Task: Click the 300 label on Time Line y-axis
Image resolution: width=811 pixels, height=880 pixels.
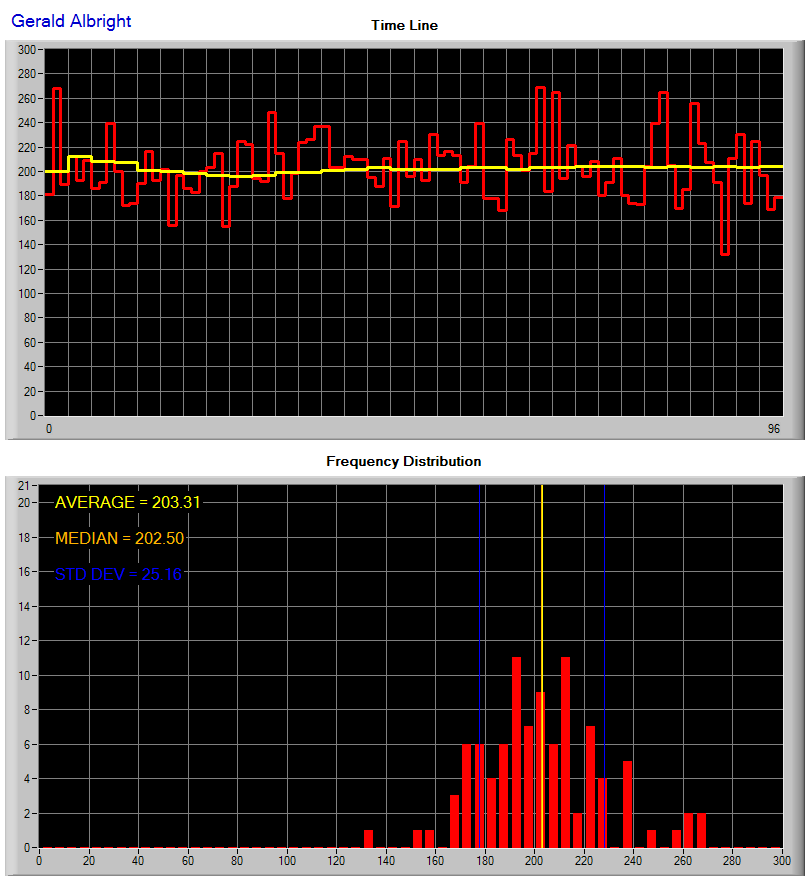Action: tap(26, 50)
